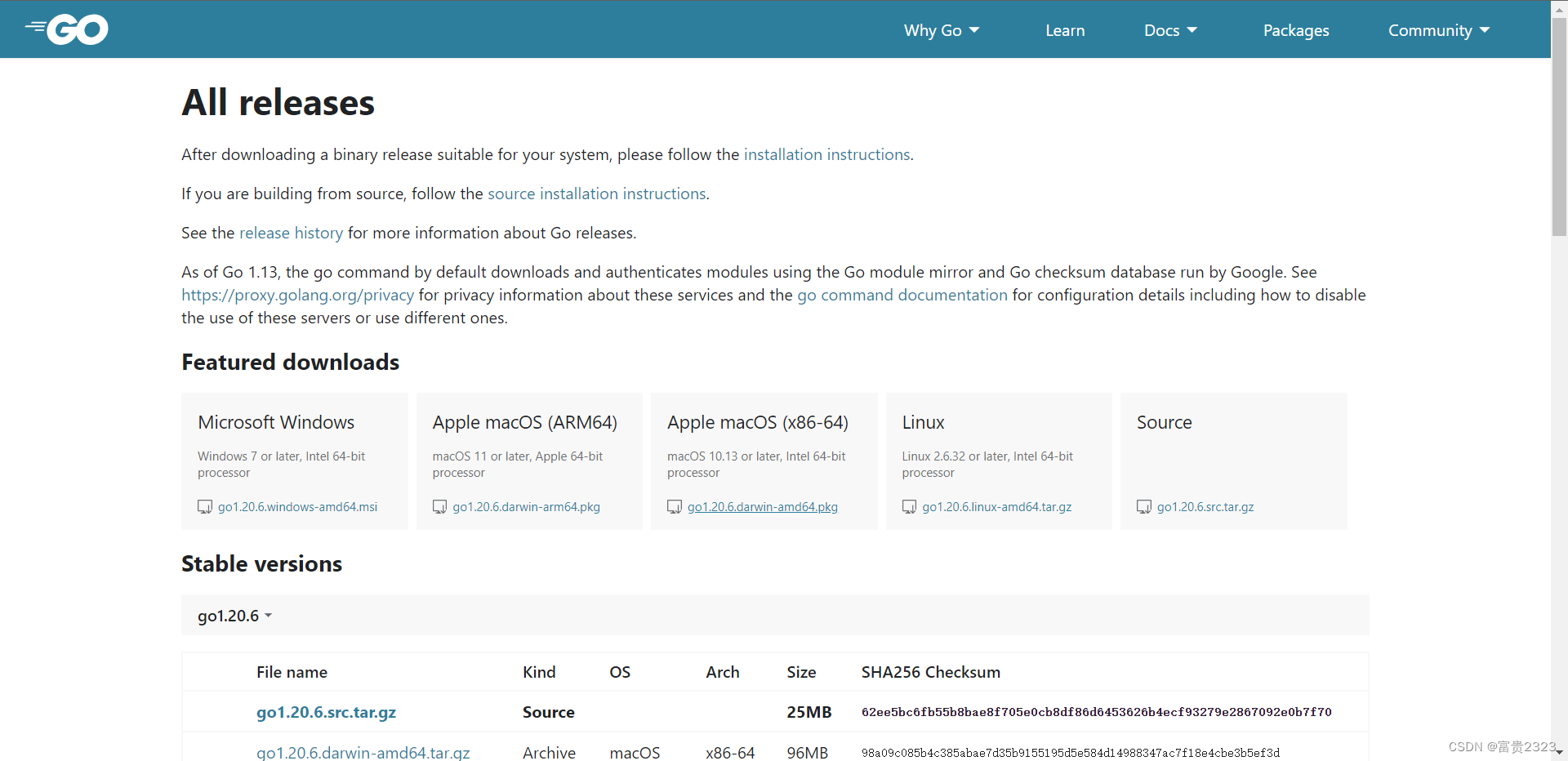Follow the release history link
This screenshot has height=761, width=1568.
tap(291, 233)
